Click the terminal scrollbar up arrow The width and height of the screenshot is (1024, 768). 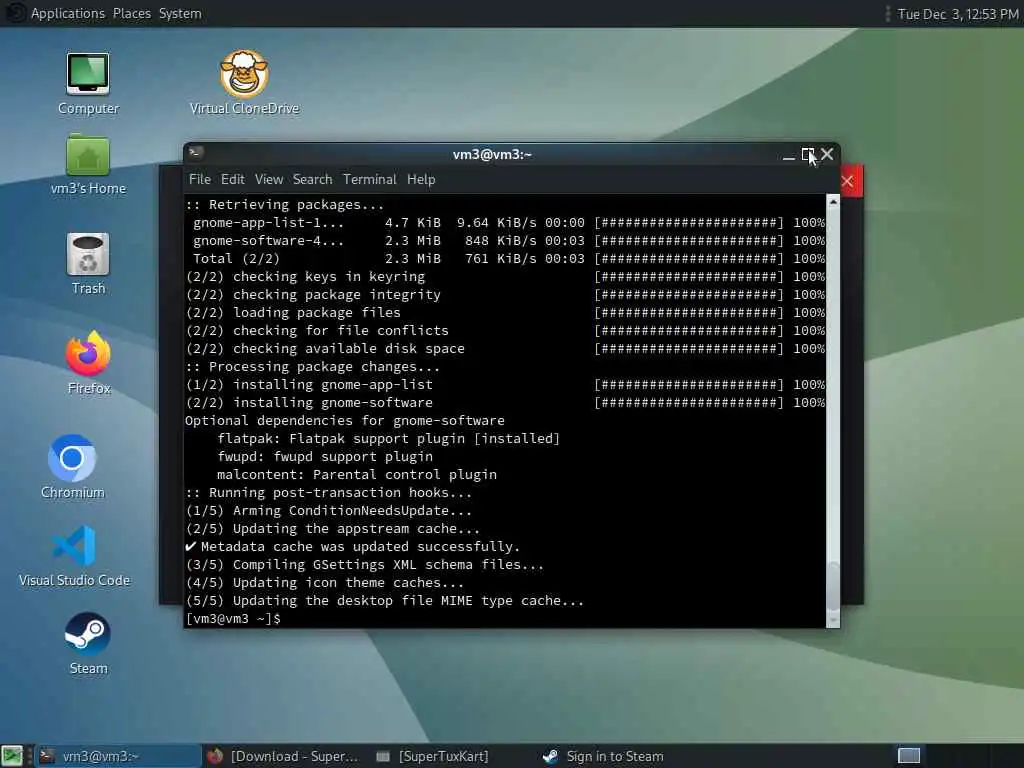(x=833, y=202)
